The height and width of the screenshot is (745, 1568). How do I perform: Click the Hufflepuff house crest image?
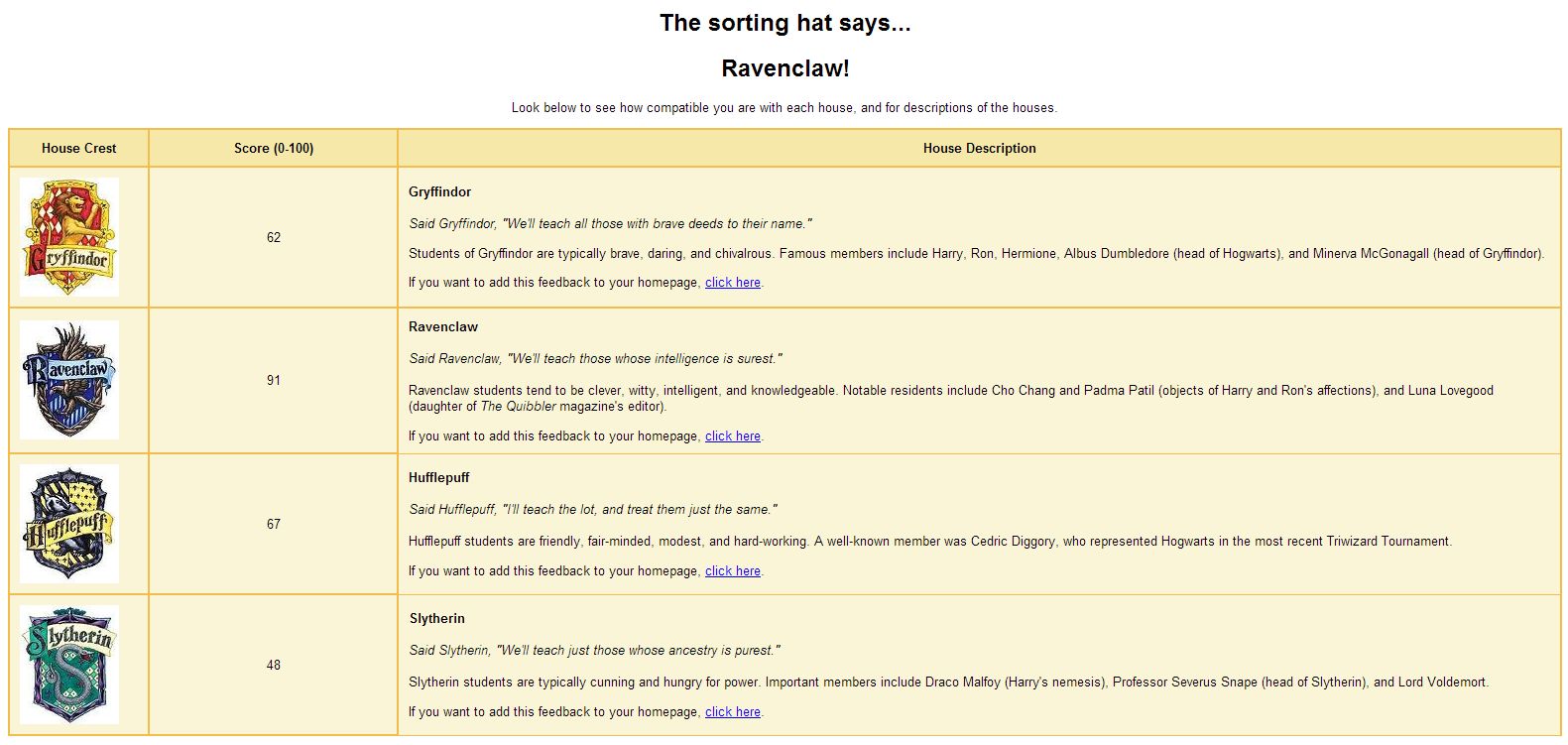click(69, 524)
